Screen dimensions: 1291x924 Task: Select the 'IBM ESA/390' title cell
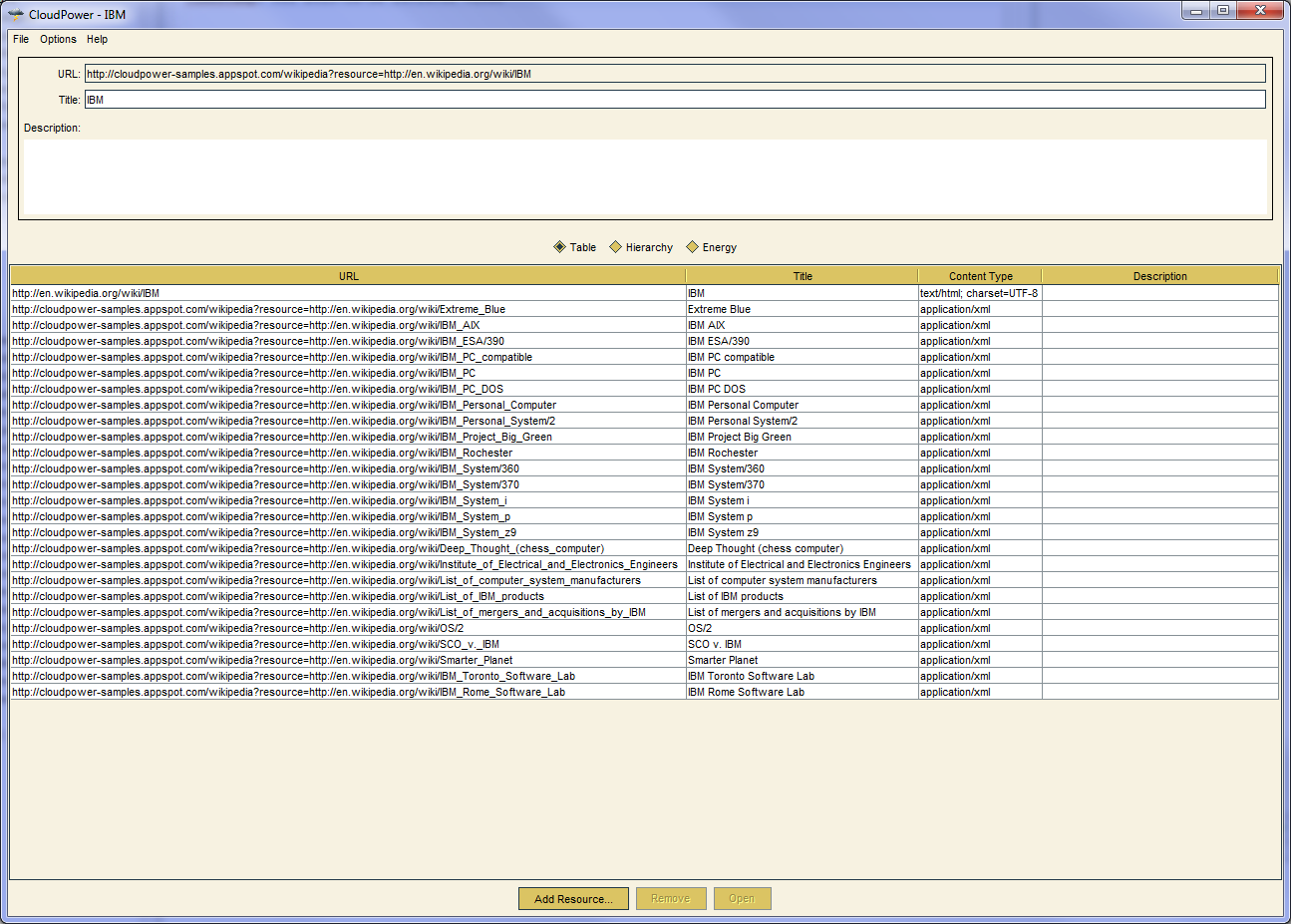(x=802, y=341)
